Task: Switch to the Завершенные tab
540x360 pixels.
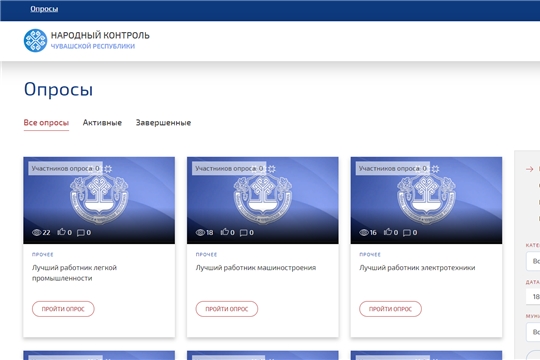Action: point(163,123)
